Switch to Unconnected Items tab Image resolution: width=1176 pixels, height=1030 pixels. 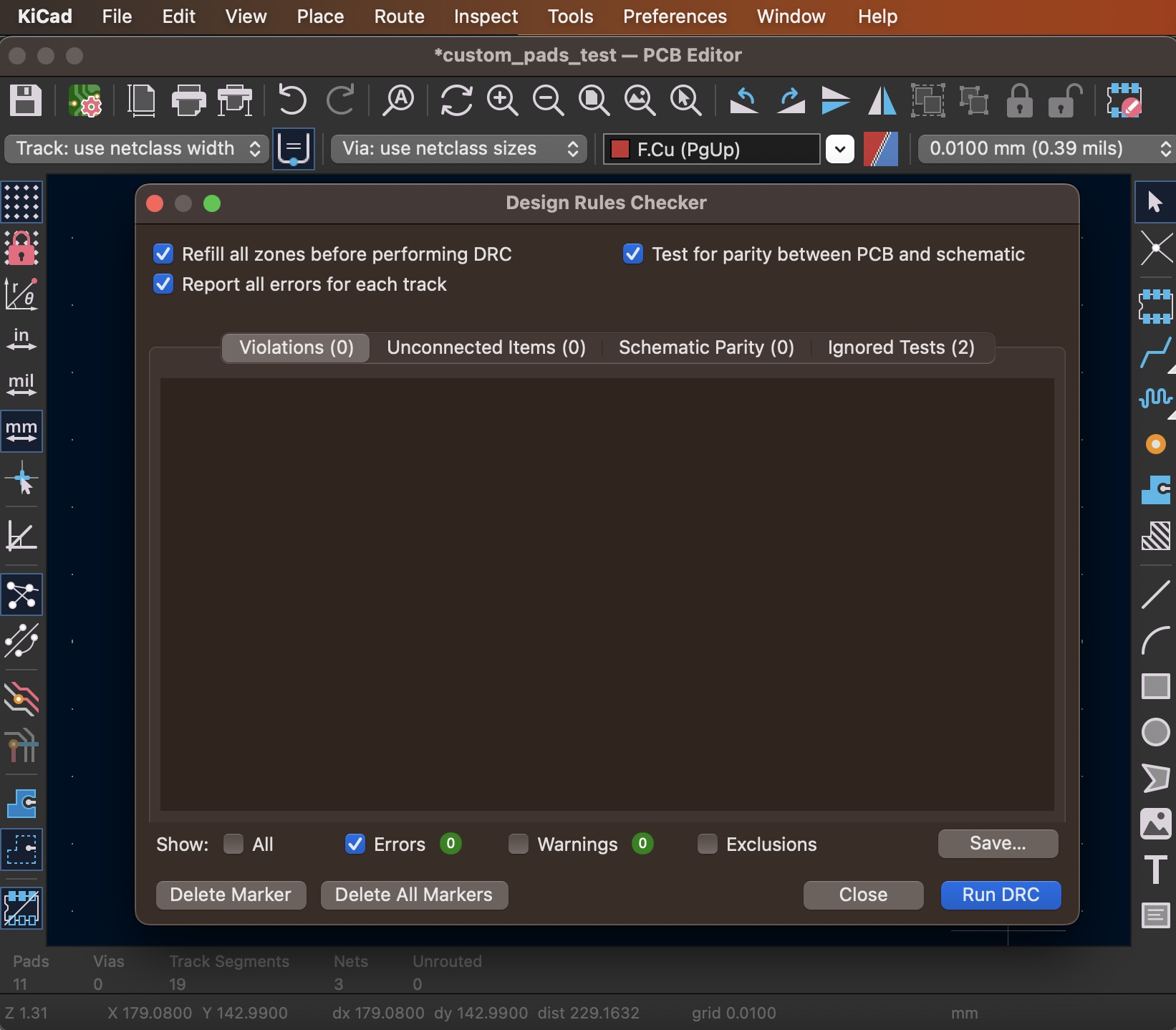point(486,348)
